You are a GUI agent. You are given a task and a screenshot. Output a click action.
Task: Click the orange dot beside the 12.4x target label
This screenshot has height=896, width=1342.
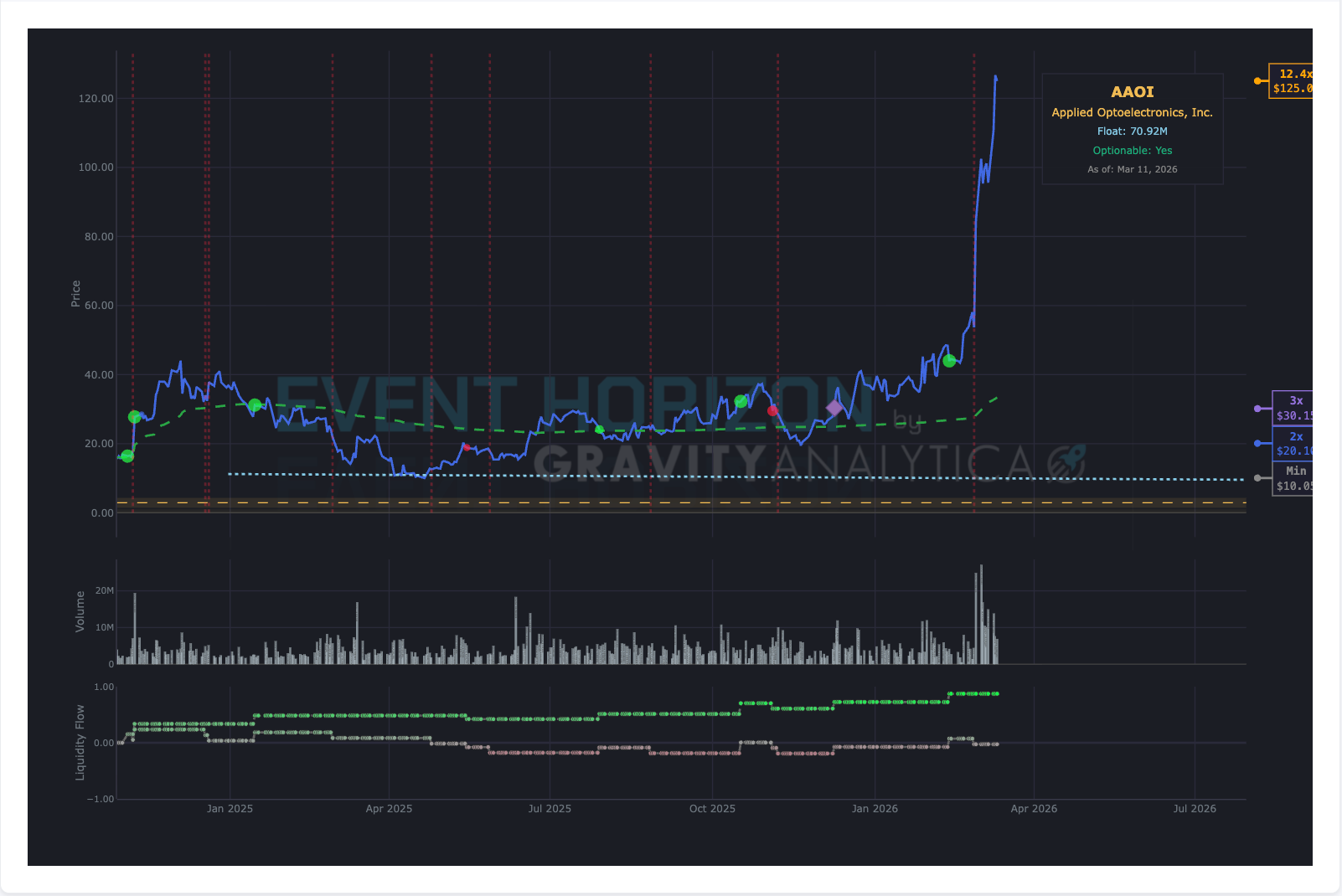tap(1257, 81)
